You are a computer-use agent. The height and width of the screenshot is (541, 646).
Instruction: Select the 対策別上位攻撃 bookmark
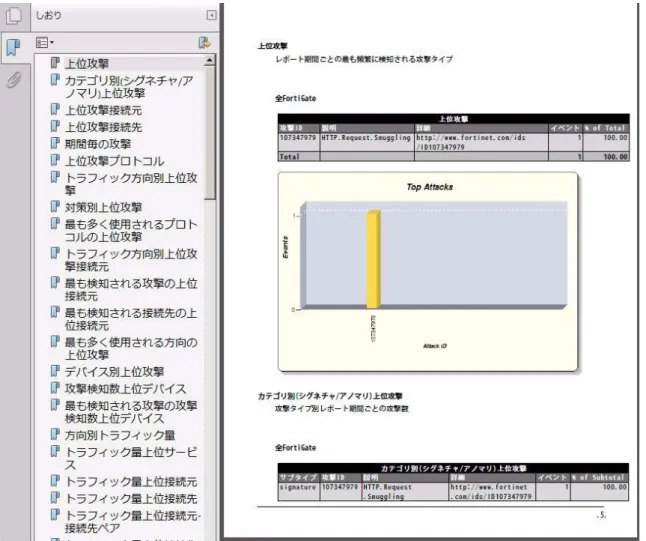click(103, 207)
